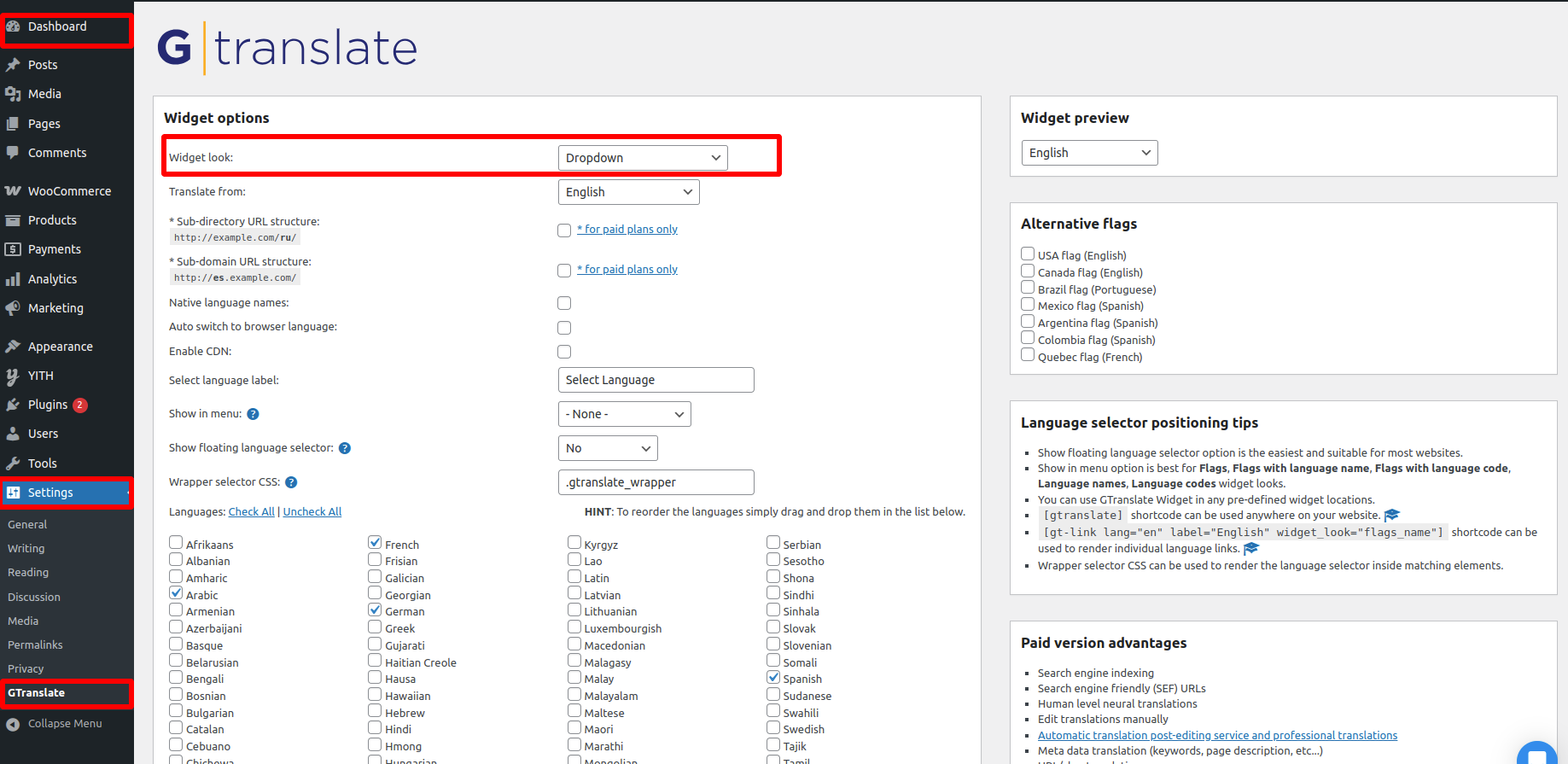Viewport: 1568px width, 764px height.
Task: Open the Permalinks settings submenu item
Action: pyautogui.click(x=35, y=644)
